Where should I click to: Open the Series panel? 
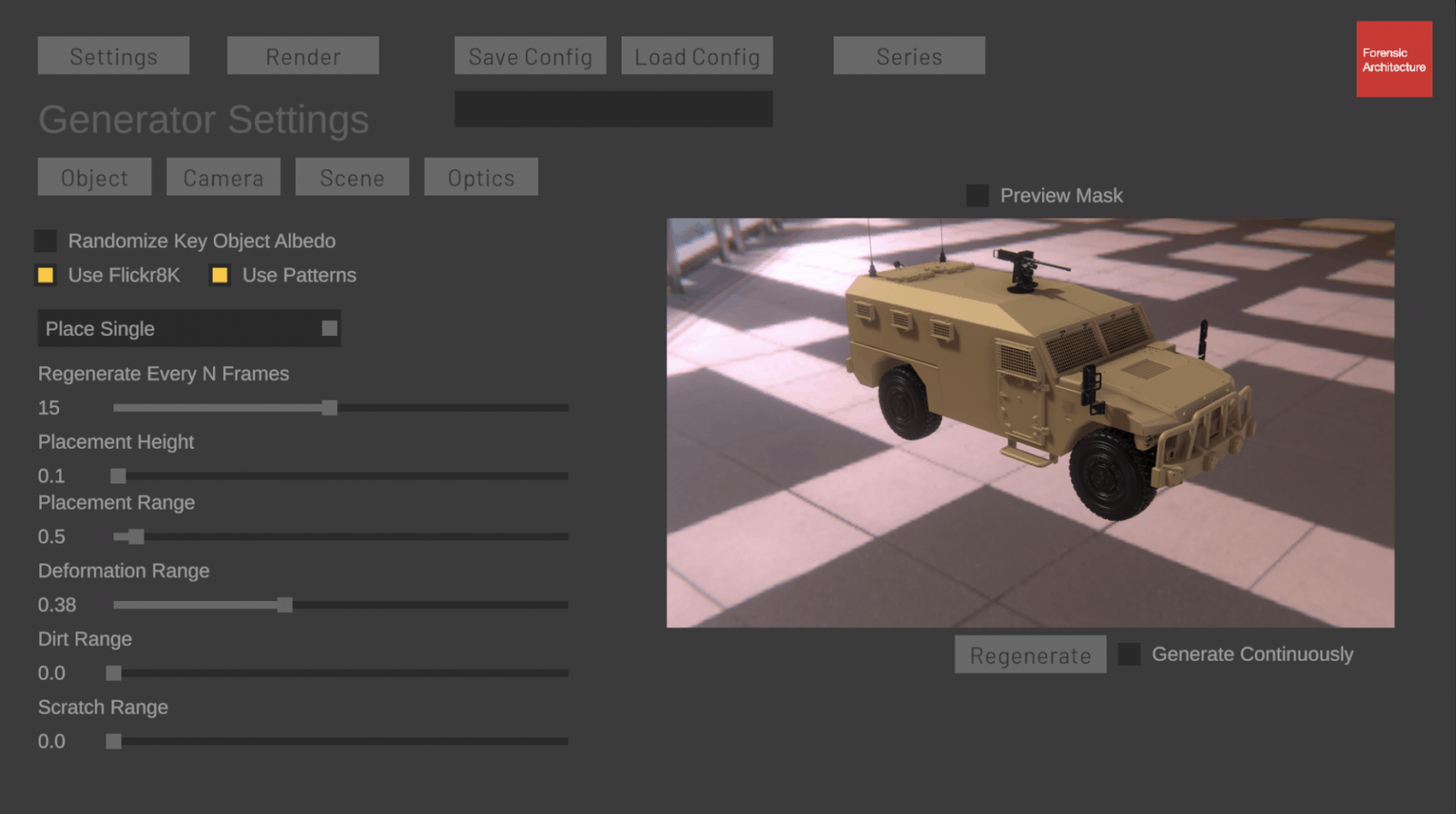909,56
